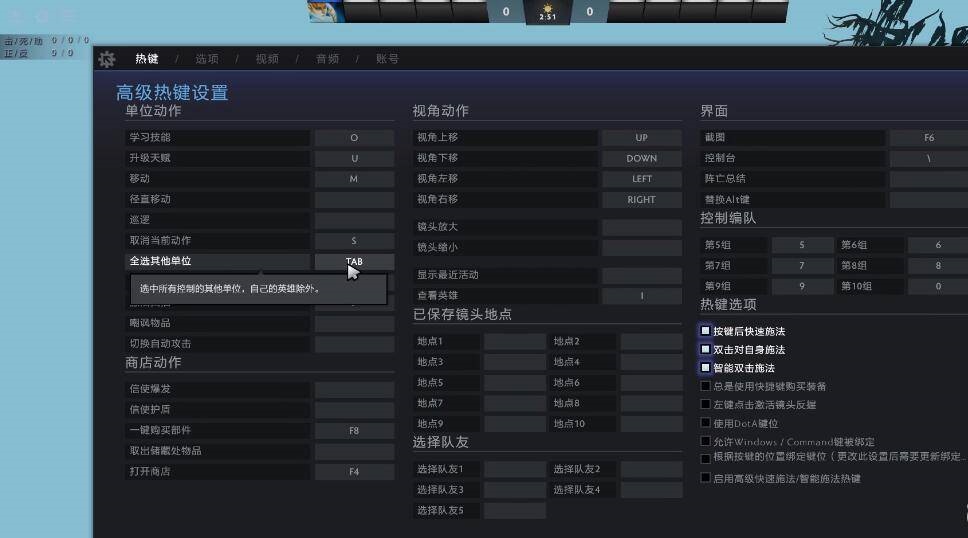The height and width of the screenshot is (538, 968).
Task: Assign a key to 选择队友5
Action: pyautogui.click(x=515, y=510)
